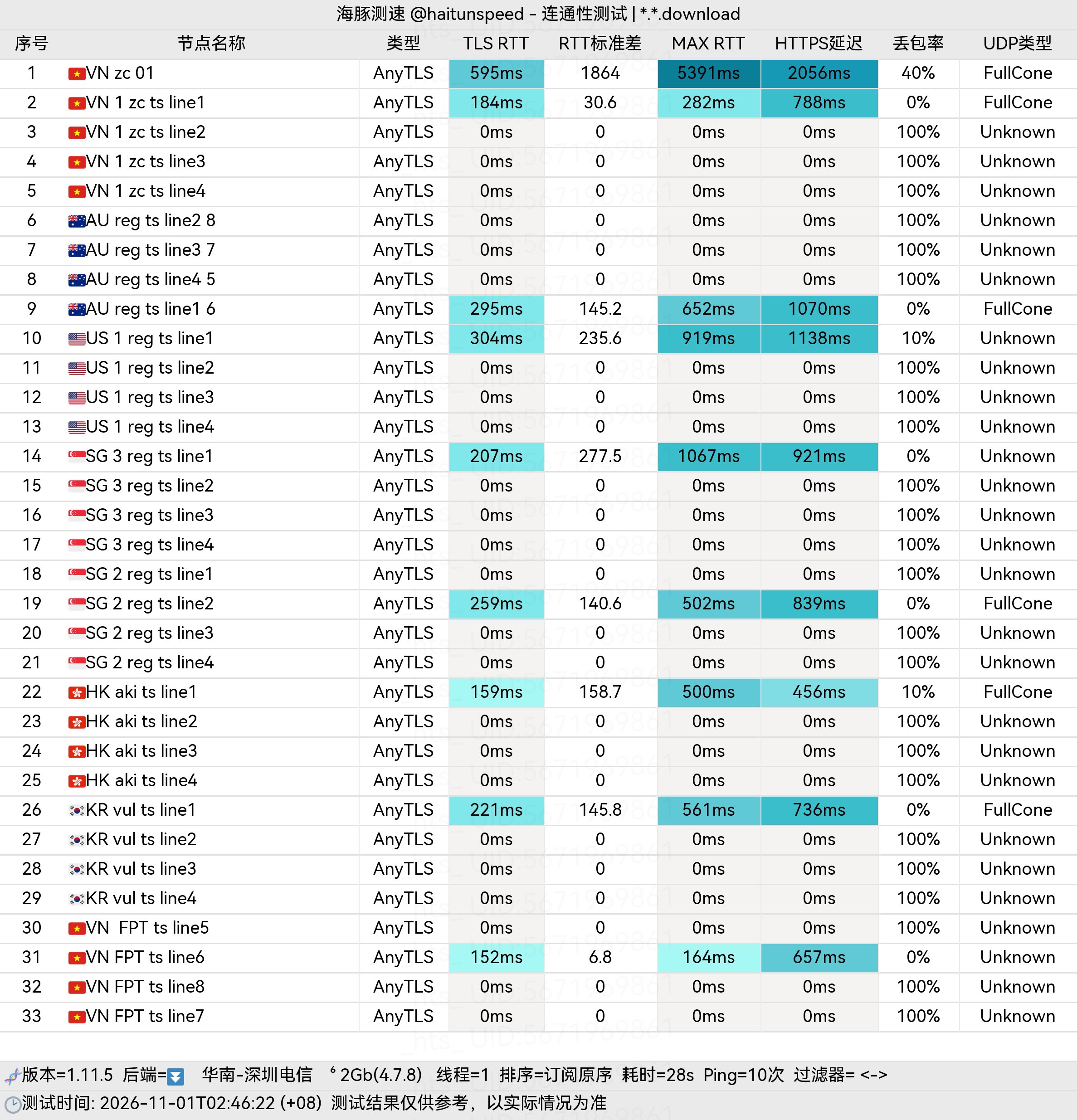Click the Hong Kong flag on HK aki ts line4

tap(77, 781)
